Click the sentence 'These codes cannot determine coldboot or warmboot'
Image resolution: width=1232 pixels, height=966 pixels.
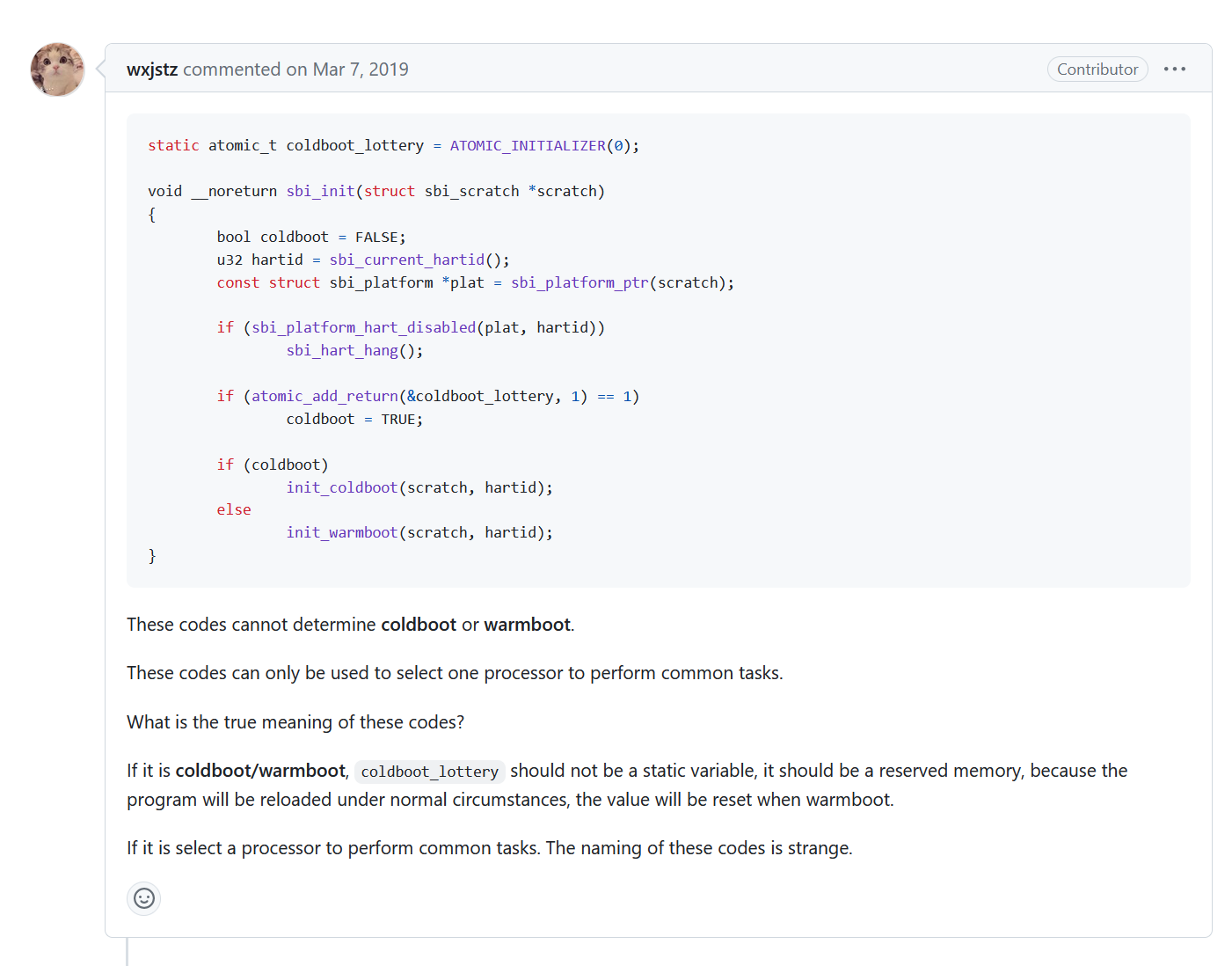350,625
